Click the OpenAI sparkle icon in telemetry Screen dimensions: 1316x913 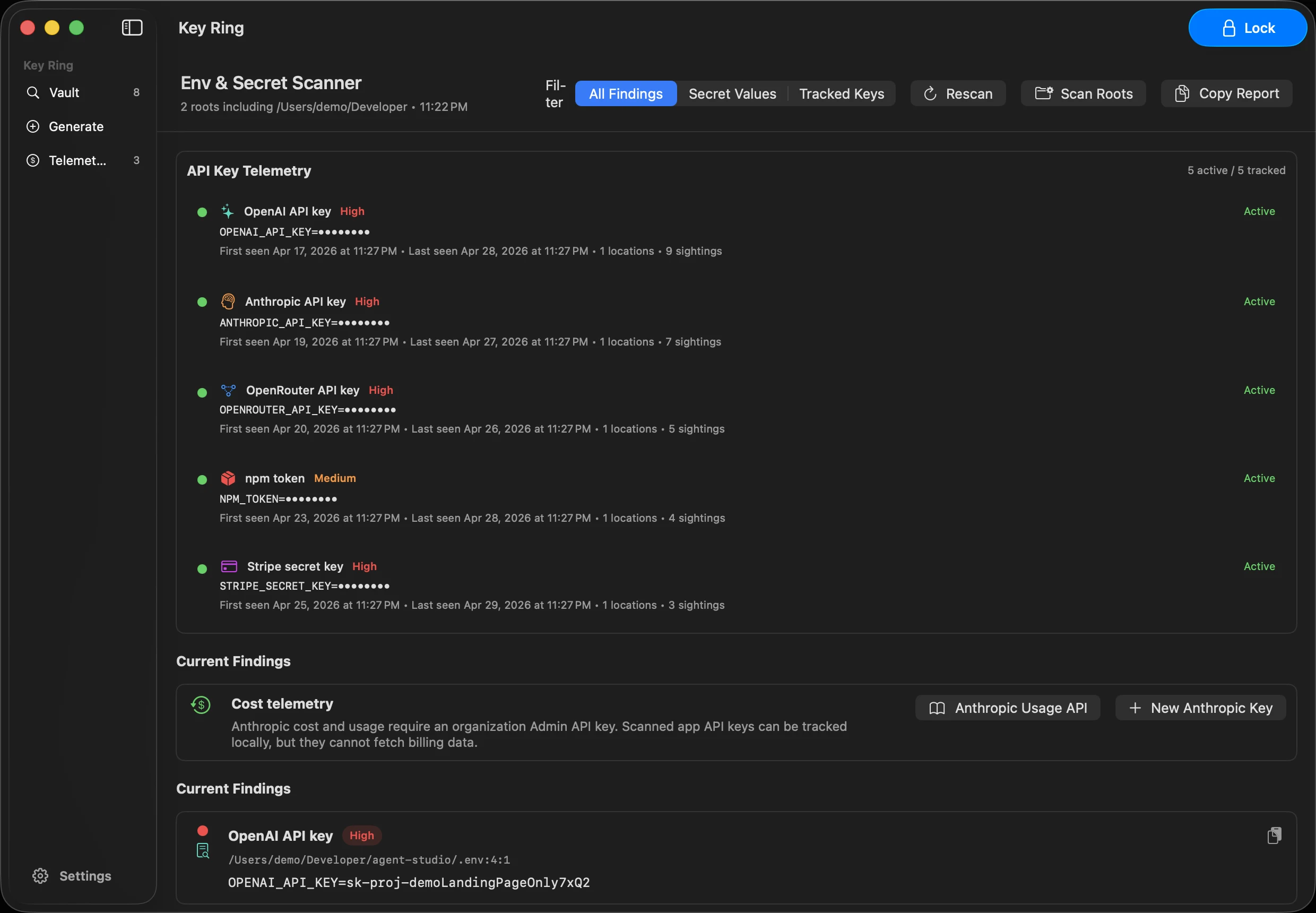pyautogui.click(x=228, y=211)
